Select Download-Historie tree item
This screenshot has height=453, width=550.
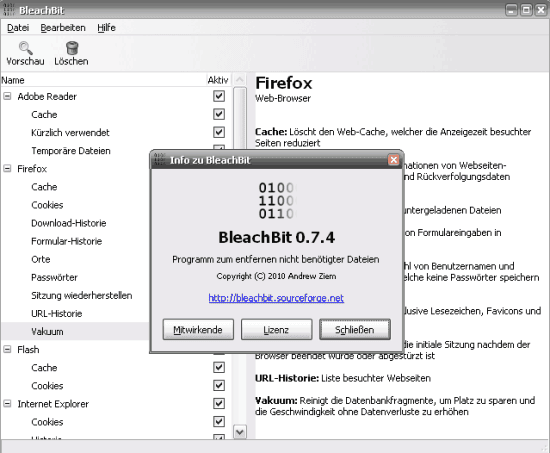(x=69, y=223)
